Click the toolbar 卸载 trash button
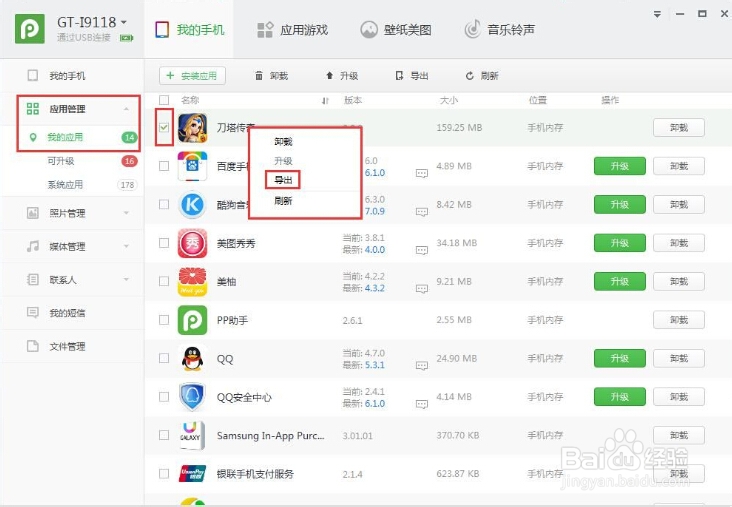 [x=271, y=76]
